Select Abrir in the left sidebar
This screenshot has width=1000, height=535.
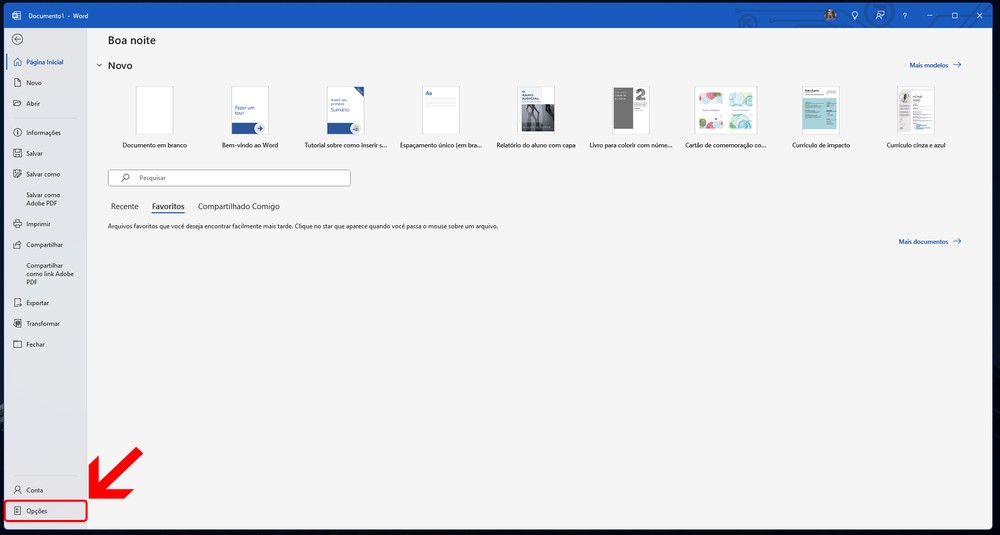pos(34,103)
